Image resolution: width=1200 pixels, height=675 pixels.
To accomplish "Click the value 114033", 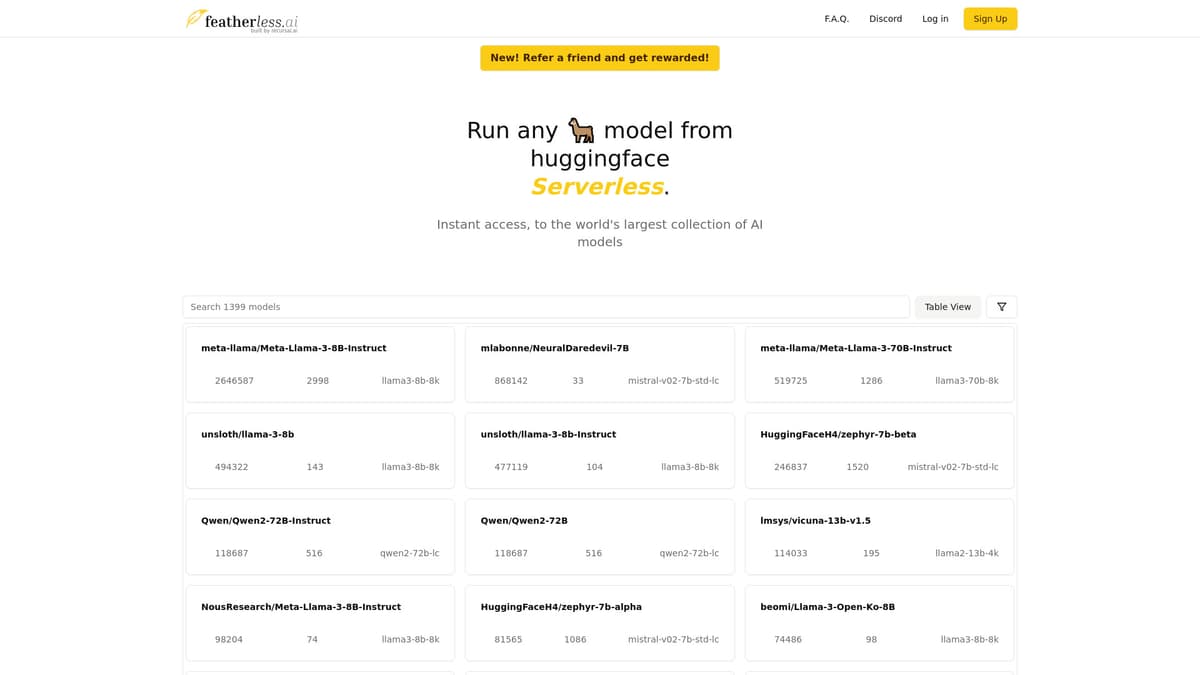I will 790,553.
